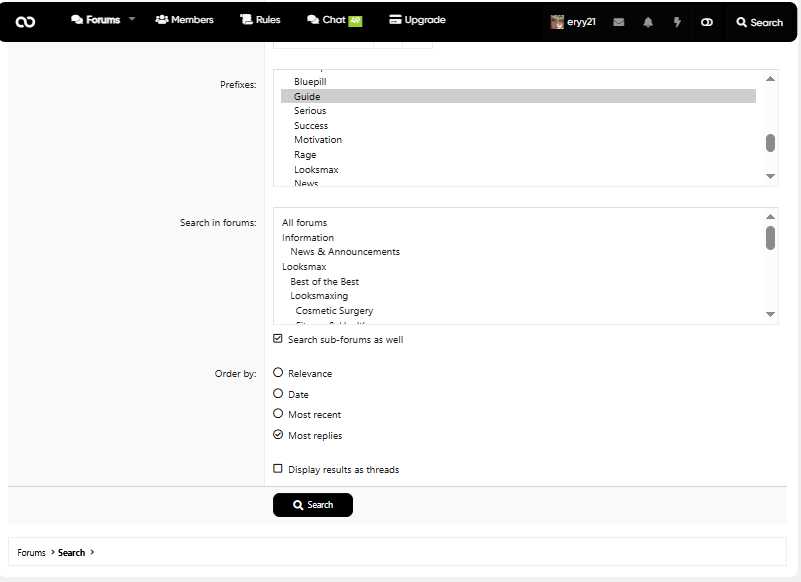Open the bell notifications icon
The width and height of the screenshot is (801, 582).
(x=648, y=22)
